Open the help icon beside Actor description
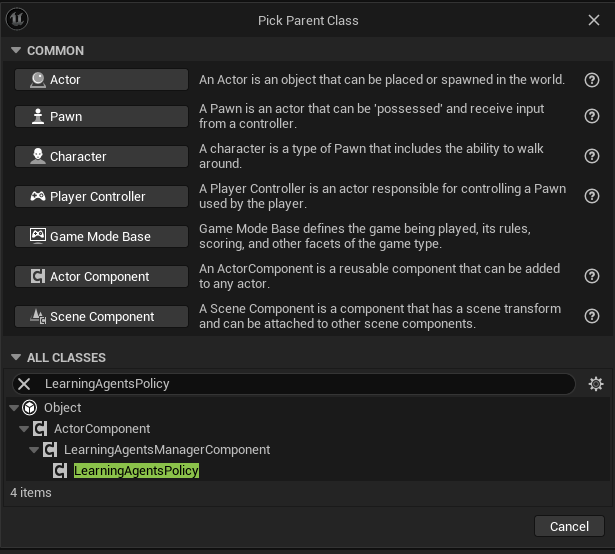Image resolution: width=615 pixels, height=554 pixels. click(591, 80)
